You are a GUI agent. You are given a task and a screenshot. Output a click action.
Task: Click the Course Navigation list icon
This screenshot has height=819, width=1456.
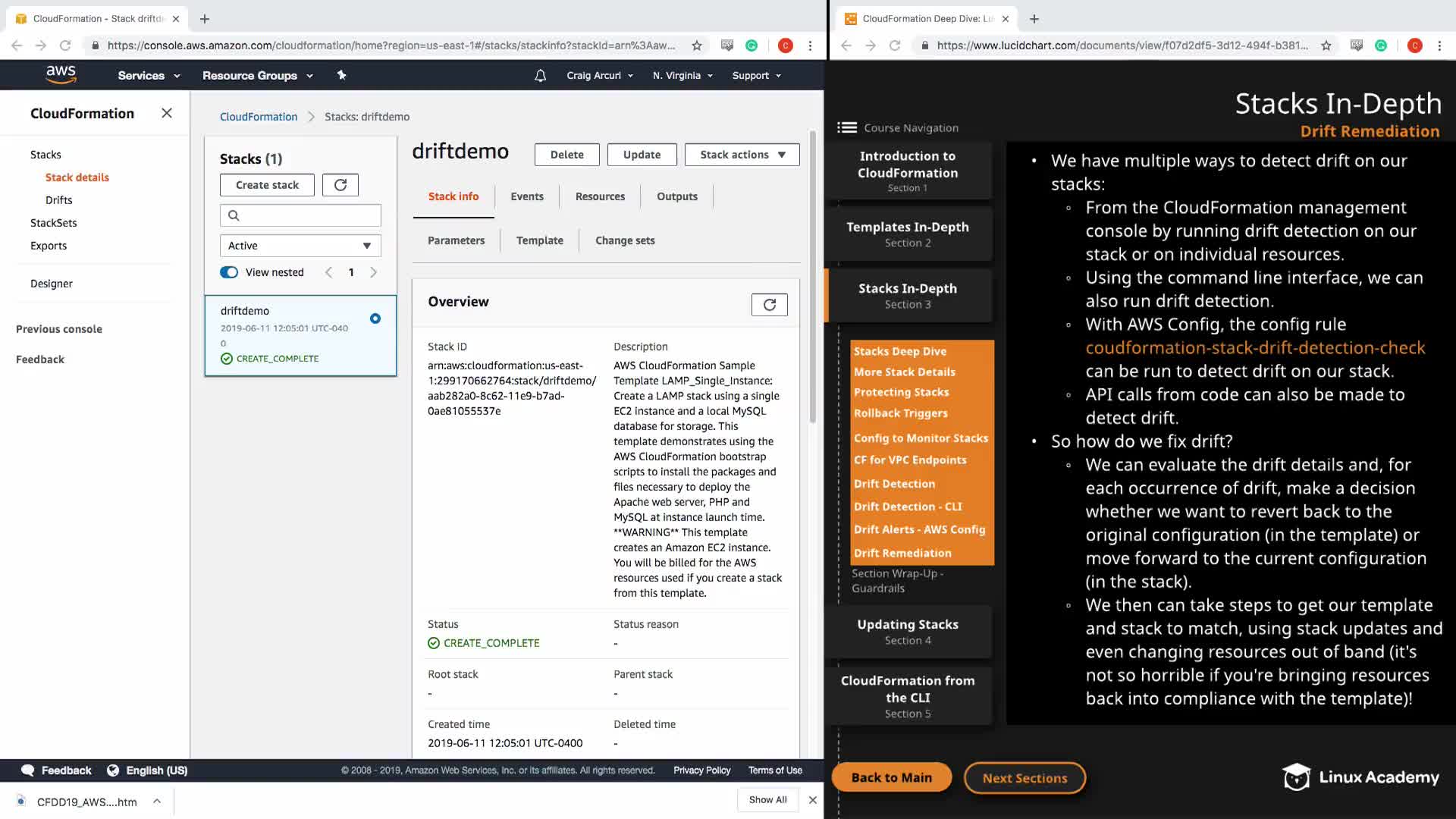[847, 127]
